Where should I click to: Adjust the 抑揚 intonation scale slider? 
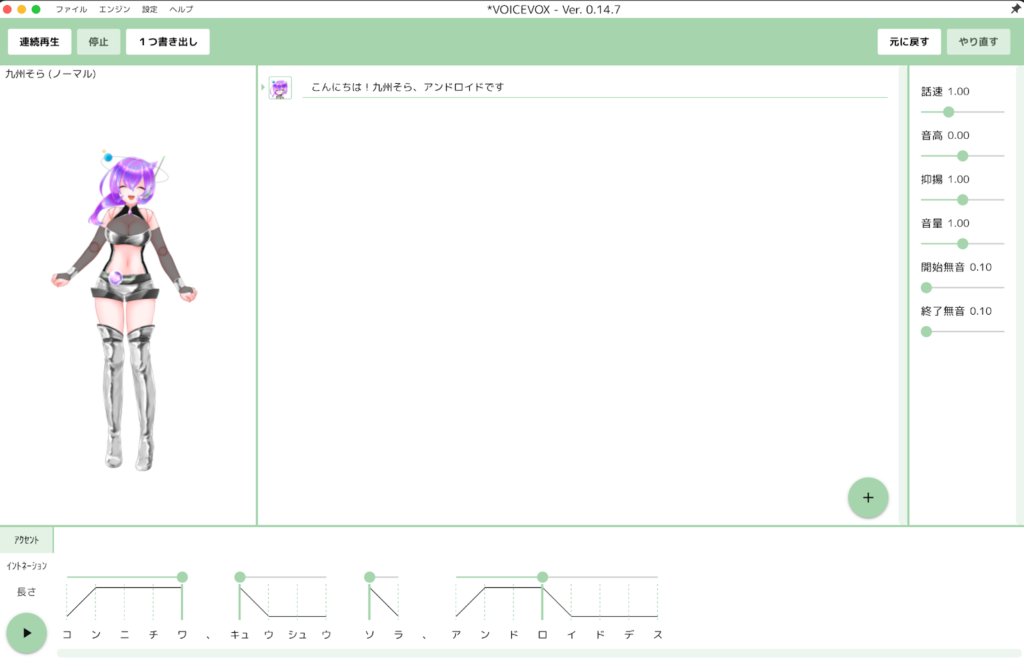click(963, 200)
